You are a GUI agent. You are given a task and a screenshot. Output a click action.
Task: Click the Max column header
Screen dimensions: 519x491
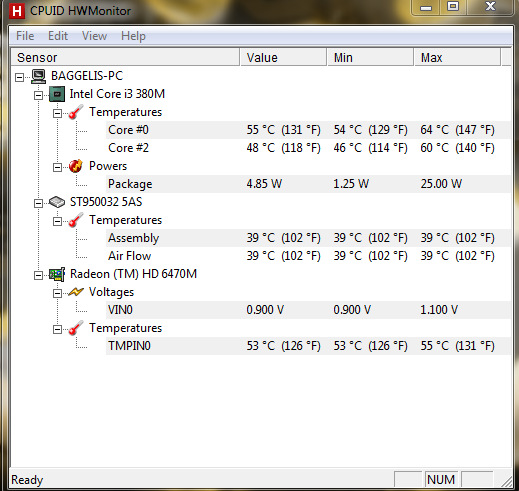pyautogui.click(x=457, y=57)
